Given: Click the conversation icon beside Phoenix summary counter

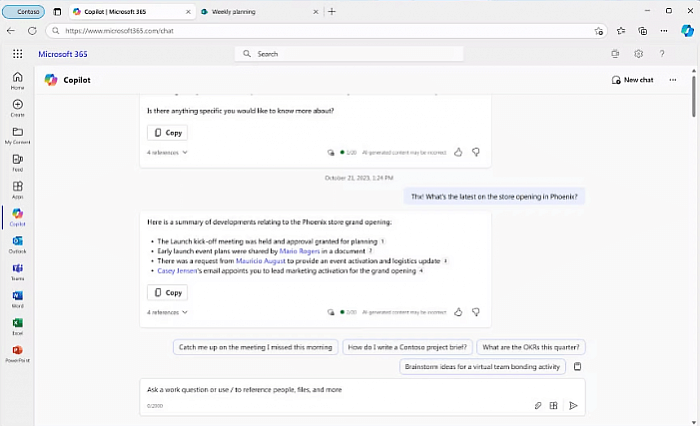Looking at the screenshot, I should click(x=331, y=312).
